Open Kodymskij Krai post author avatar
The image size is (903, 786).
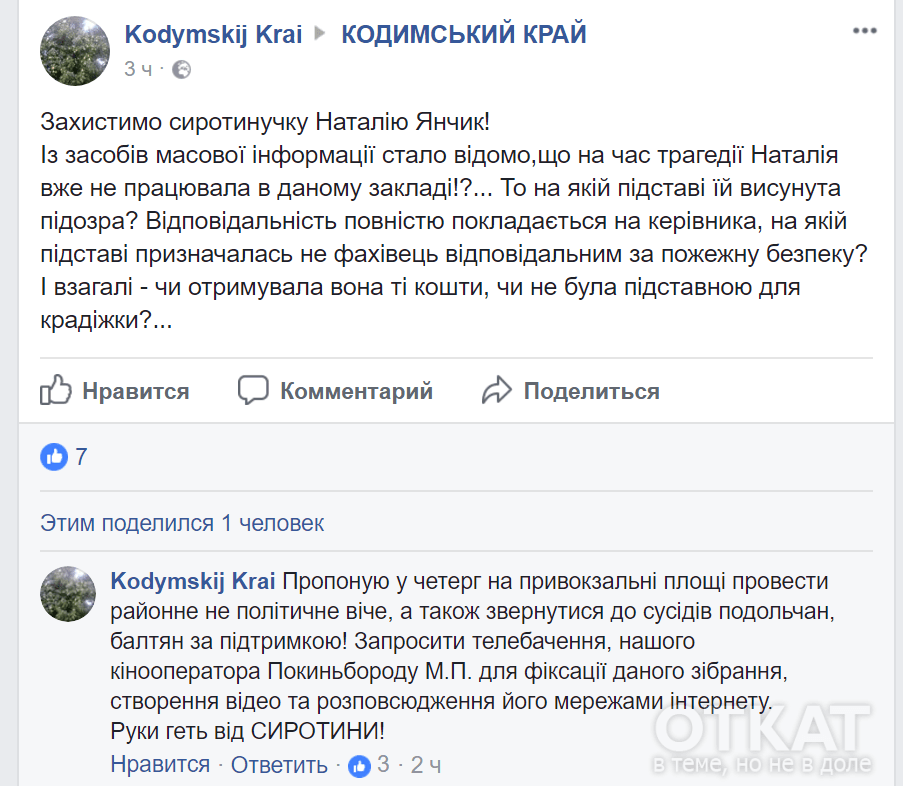(75, 51)
